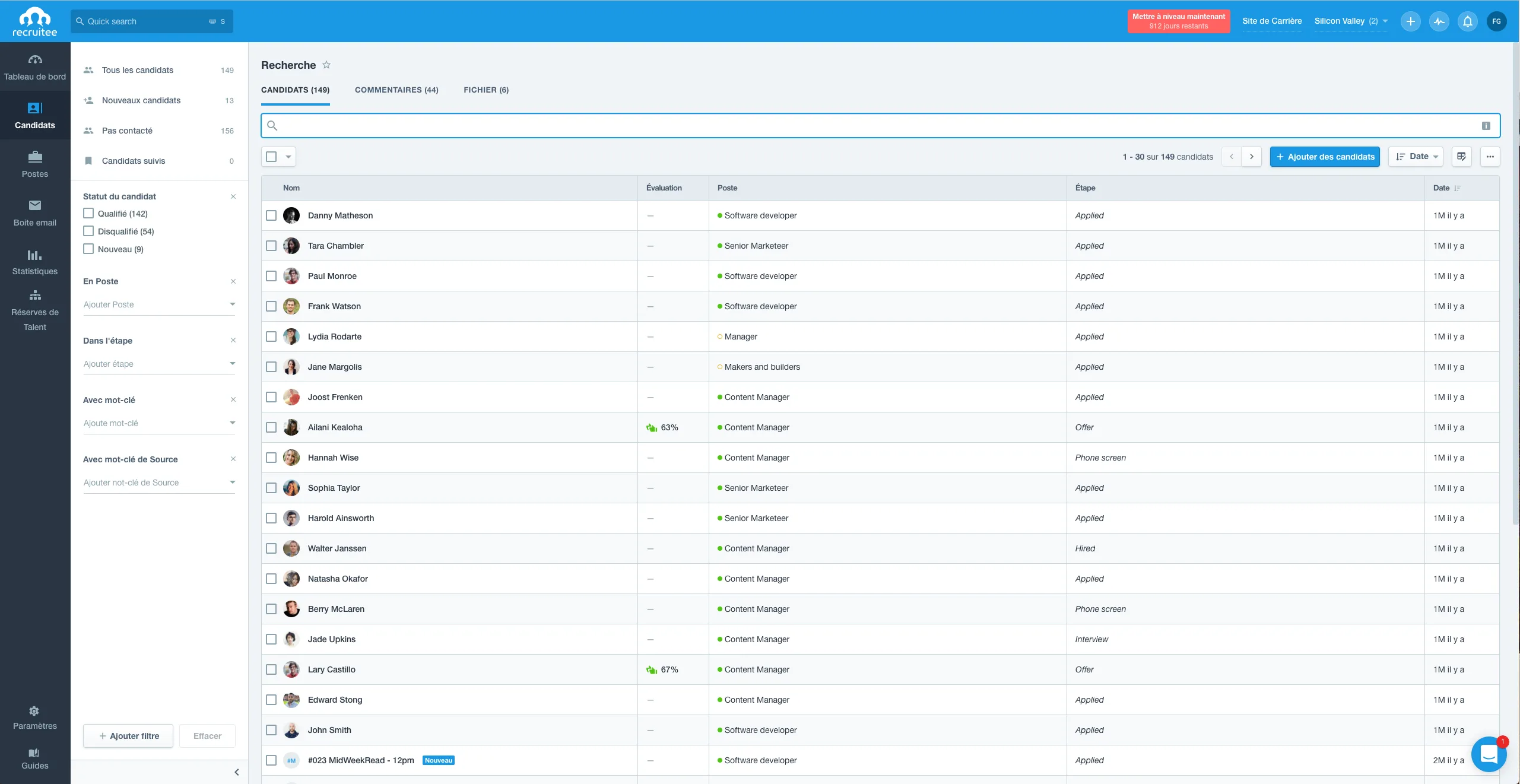The image size is (1520, 784).
Task: Click Lary Castillo's 67% evaluation score
Action: pyautogui.click(x=662, y=669)
